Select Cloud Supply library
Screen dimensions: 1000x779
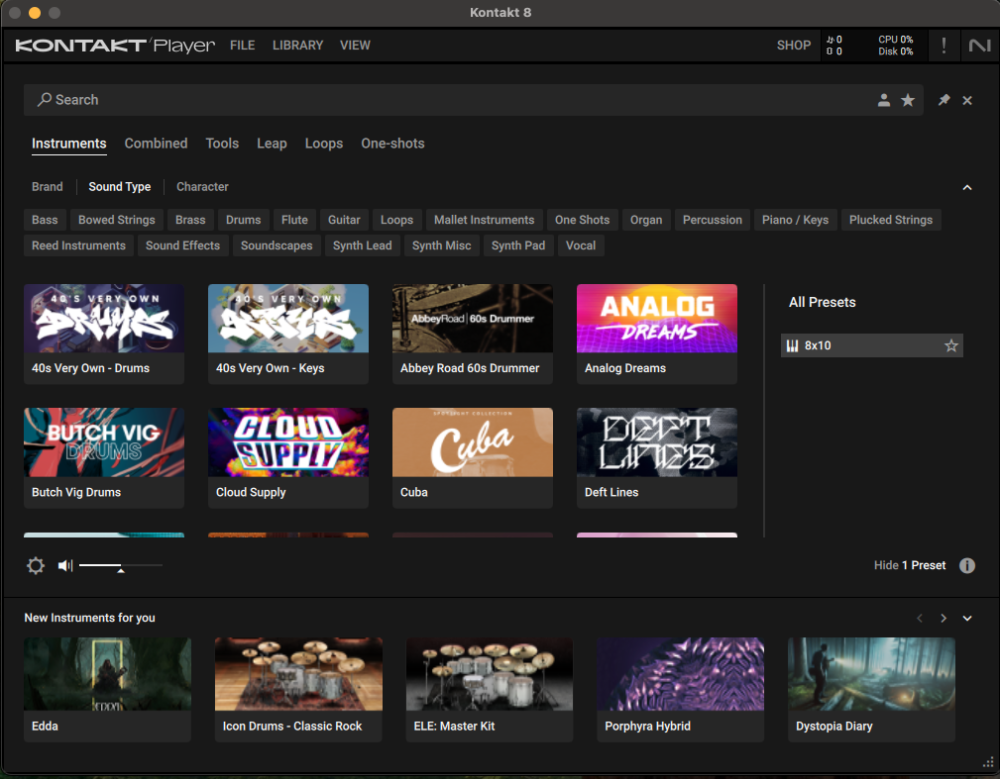288,458
